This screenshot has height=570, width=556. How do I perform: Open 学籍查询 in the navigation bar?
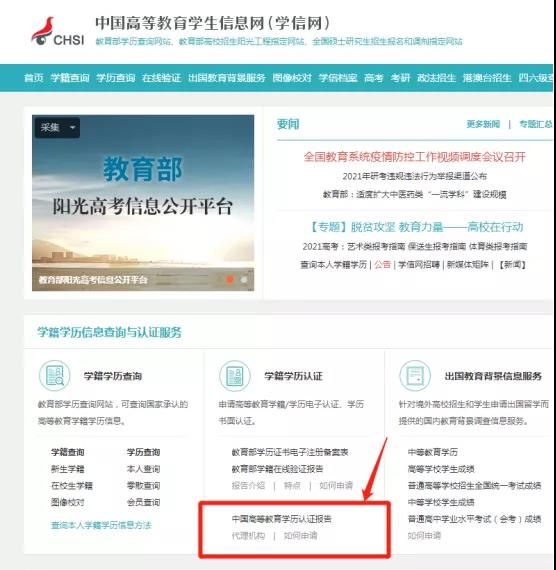[70, 78]
